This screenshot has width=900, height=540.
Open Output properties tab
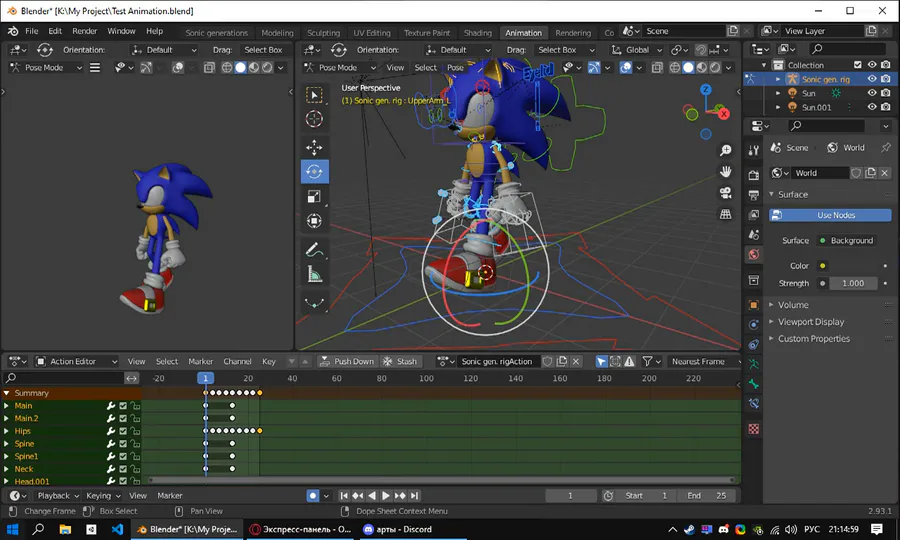(754, 196)
